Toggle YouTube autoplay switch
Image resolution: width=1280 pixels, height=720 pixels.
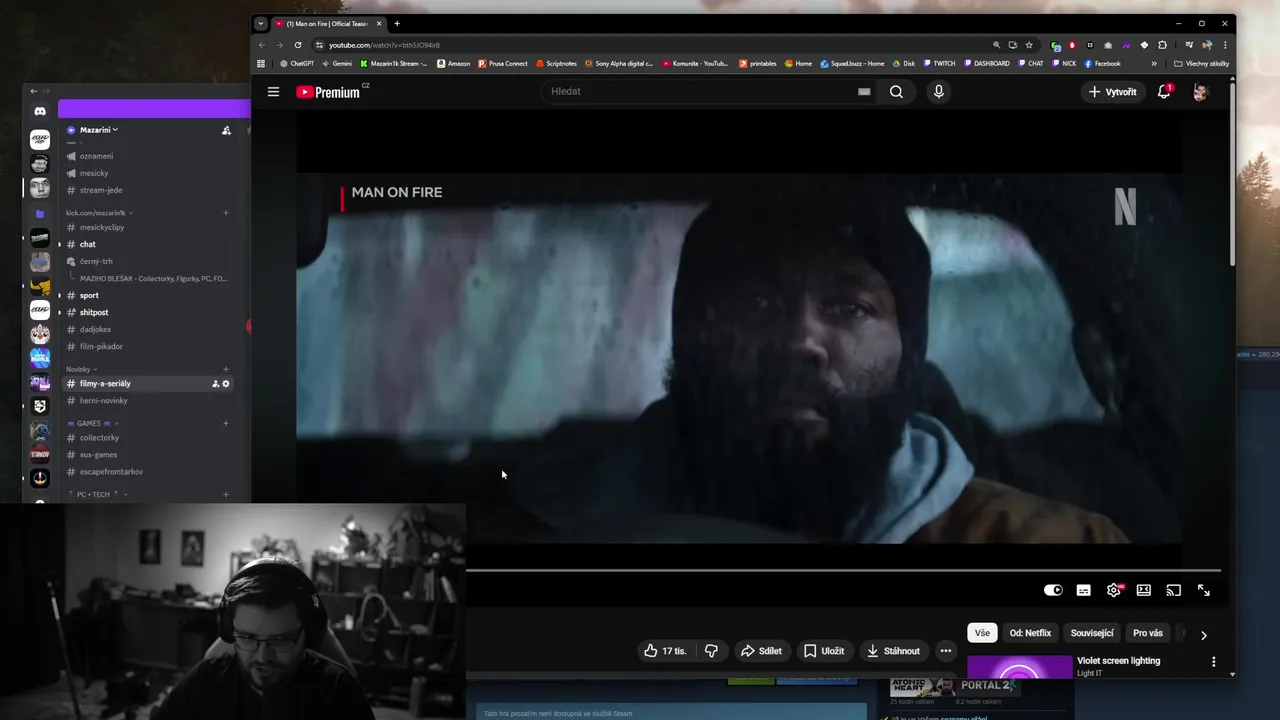[x=1053, y=591]
